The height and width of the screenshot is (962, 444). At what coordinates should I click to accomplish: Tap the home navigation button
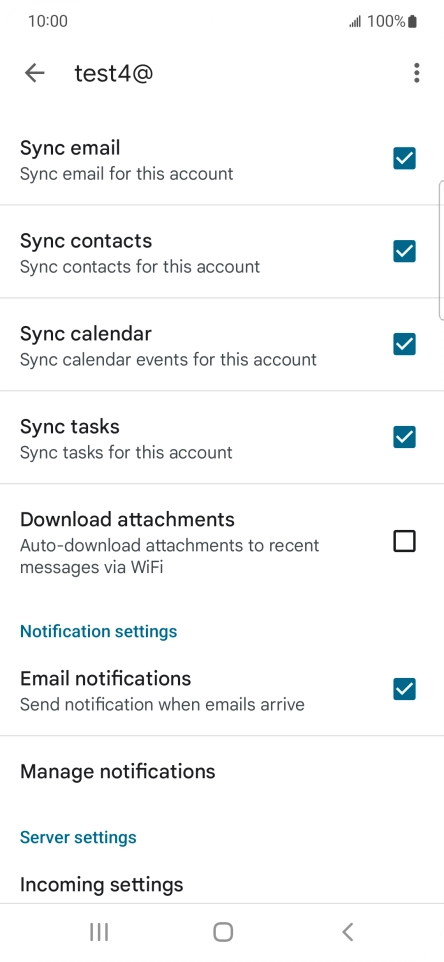tap(223, 932)
